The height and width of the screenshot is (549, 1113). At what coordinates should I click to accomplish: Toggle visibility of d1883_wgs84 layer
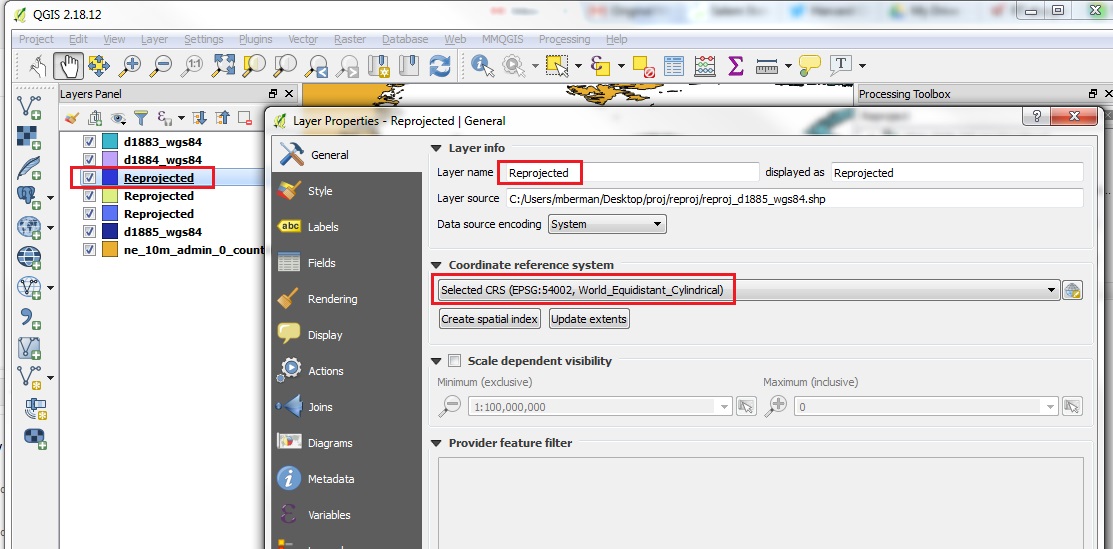(x=89, y=141)
